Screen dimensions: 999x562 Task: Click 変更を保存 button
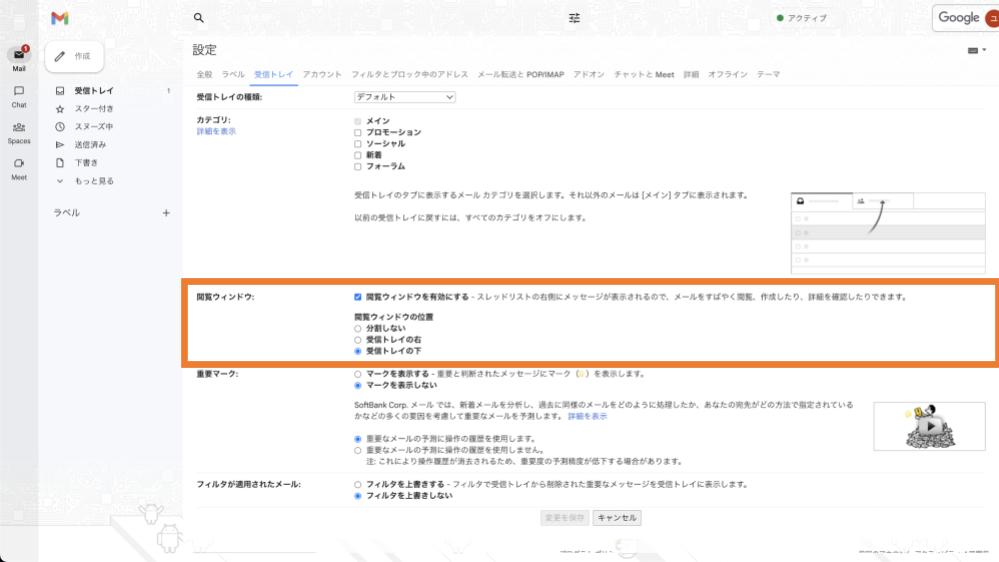pos(564,518)
